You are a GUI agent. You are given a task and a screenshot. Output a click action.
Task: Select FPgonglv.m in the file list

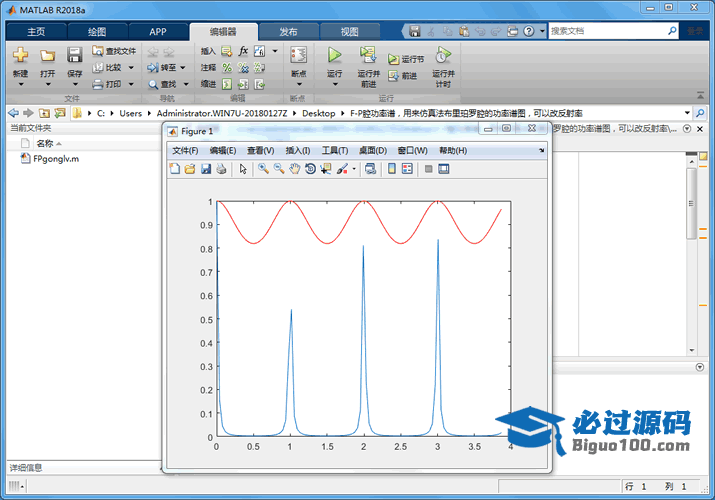coord(54,158)
